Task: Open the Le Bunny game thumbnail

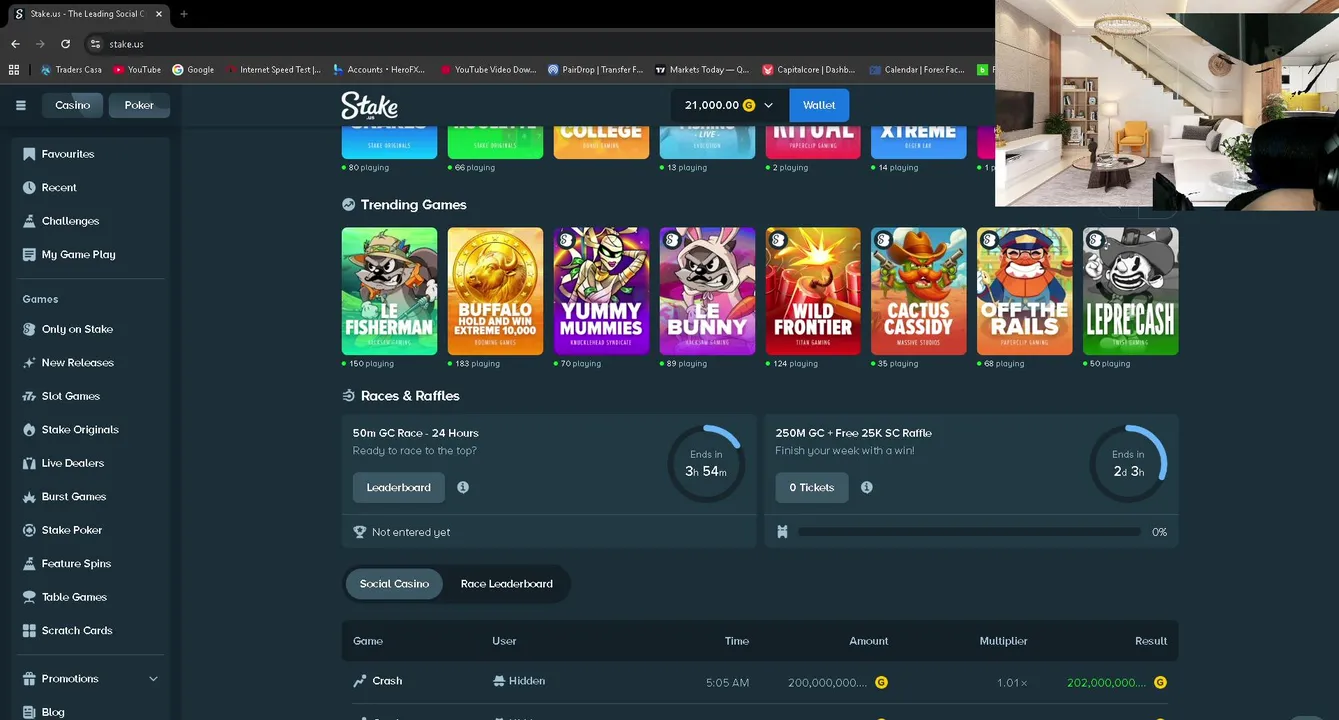Action: pos(707,291)
